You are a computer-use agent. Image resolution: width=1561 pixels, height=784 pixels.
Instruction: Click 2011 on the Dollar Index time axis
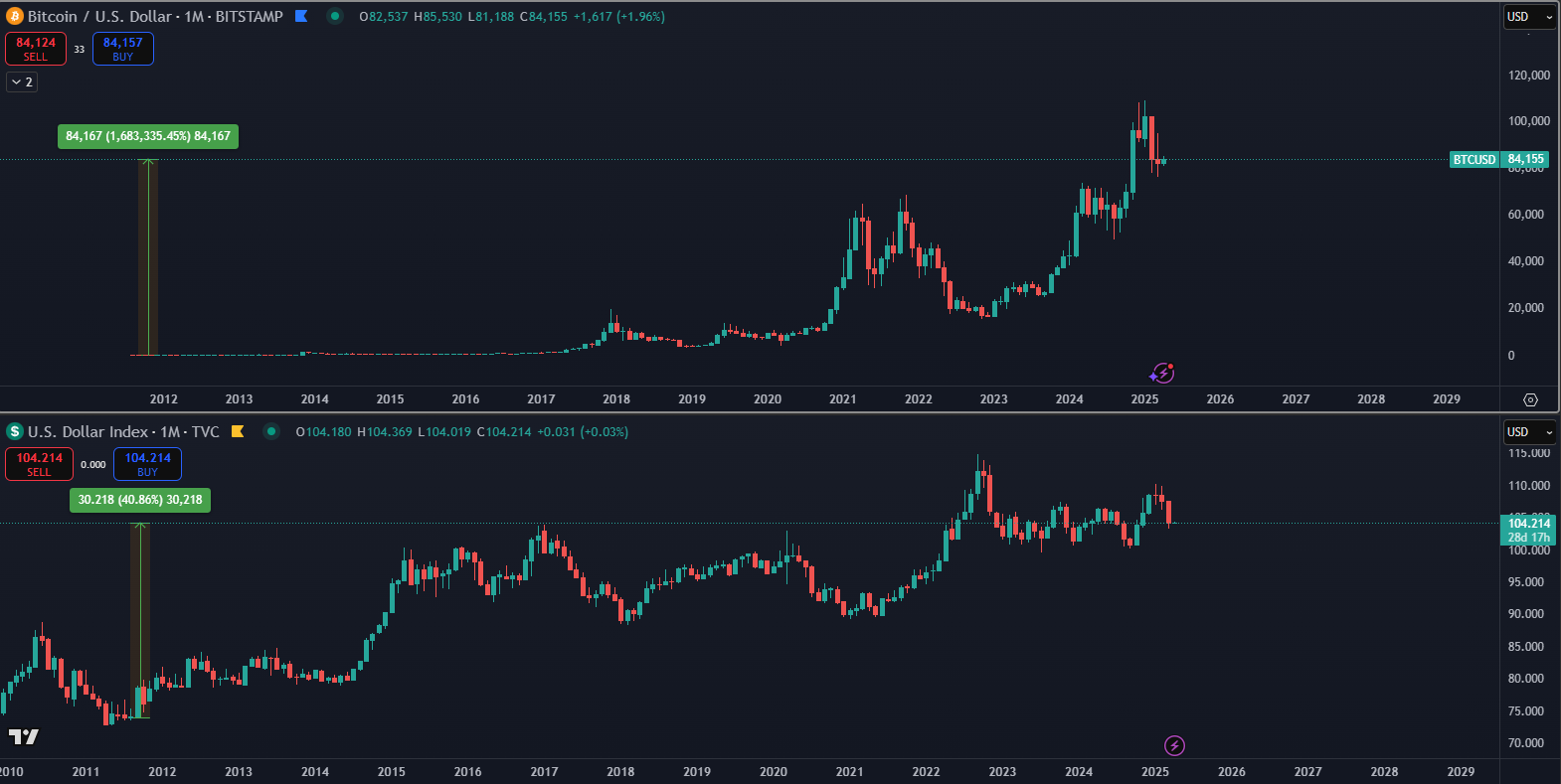[86, 772]
